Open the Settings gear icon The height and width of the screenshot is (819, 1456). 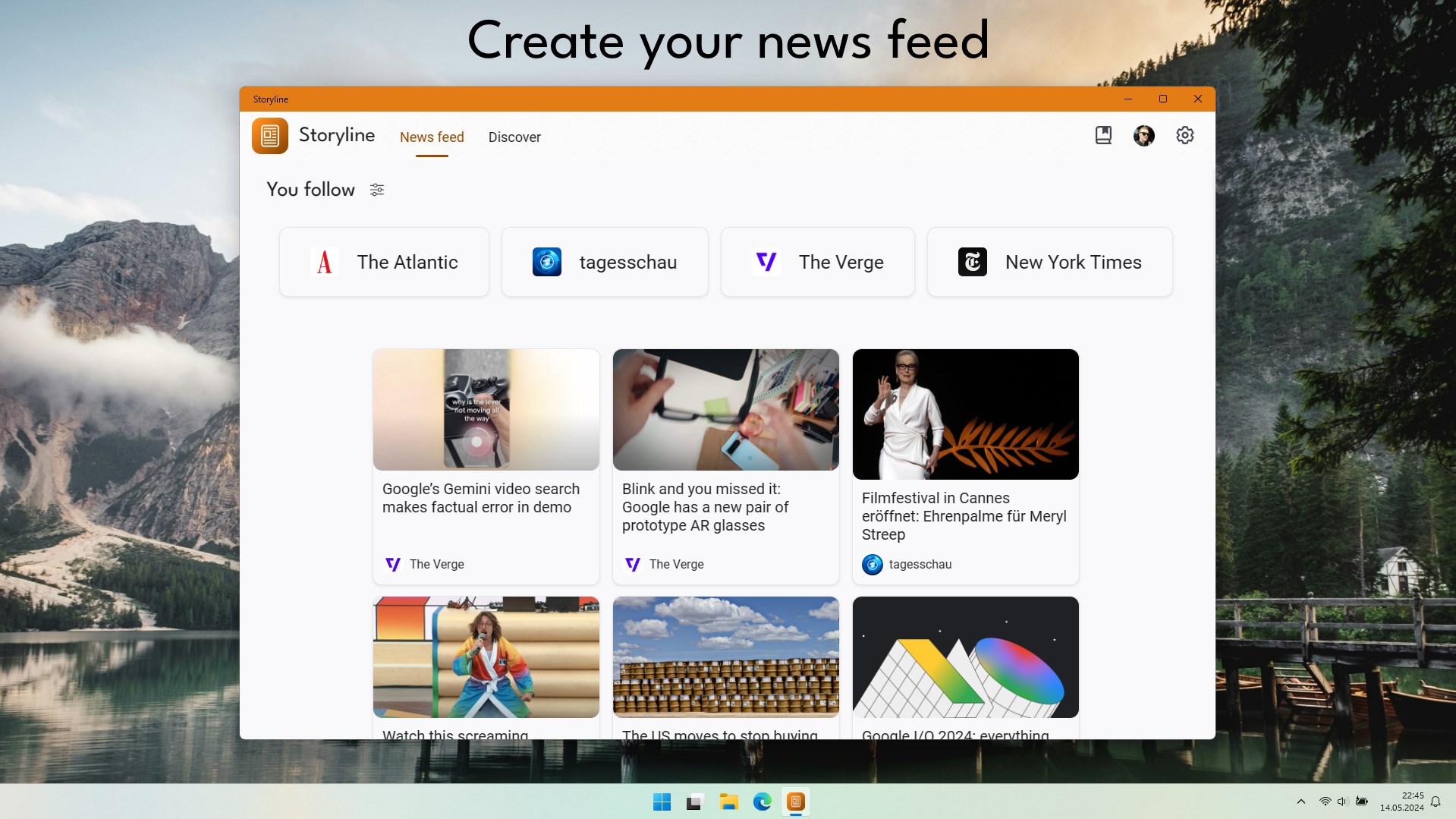(x=1185, y=135)
